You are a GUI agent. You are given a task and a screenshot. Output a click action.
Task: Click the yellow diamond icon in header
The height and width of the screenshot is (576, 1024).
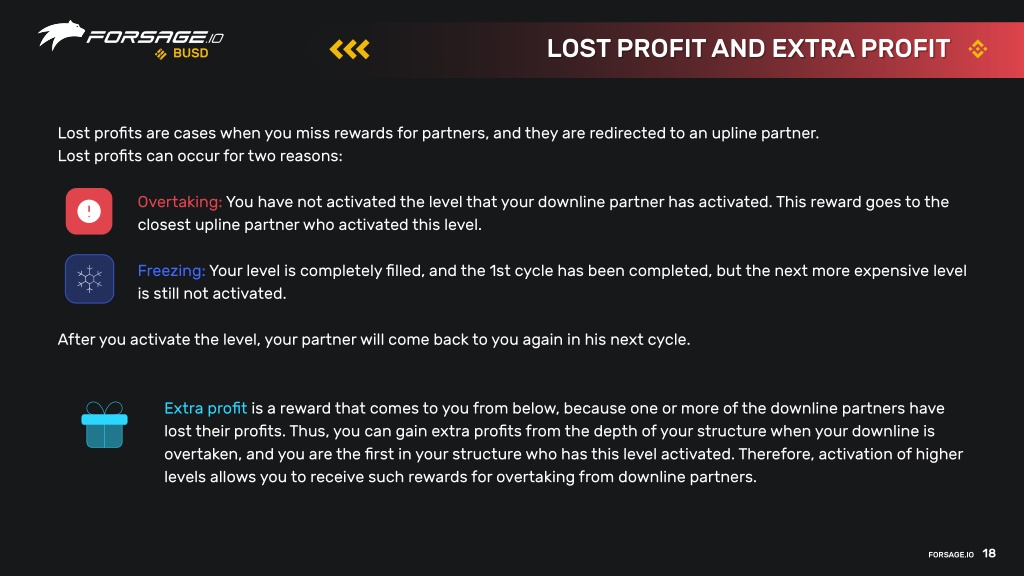978,49
